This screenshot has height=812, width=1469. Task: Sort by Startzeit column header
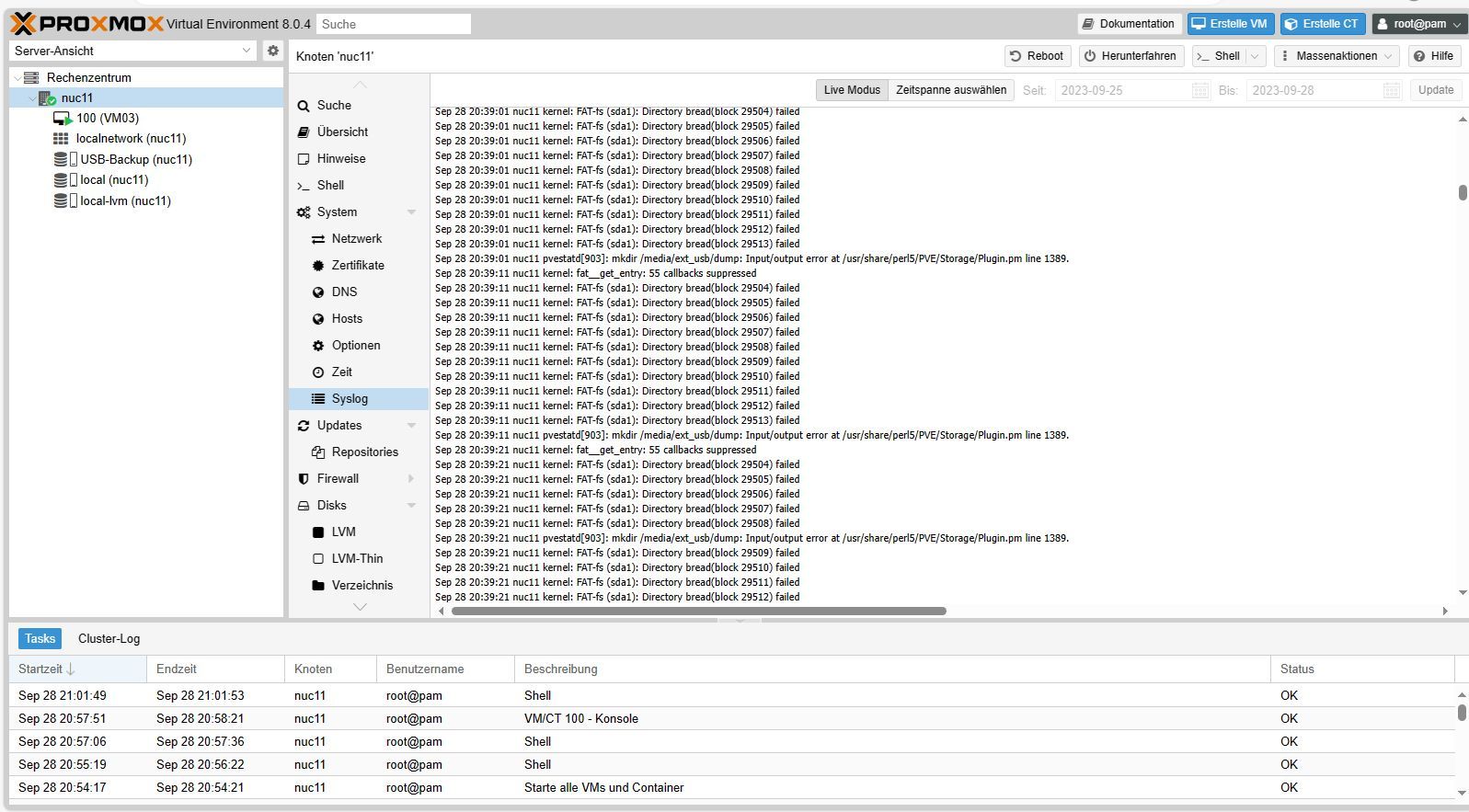coord(78,669)
